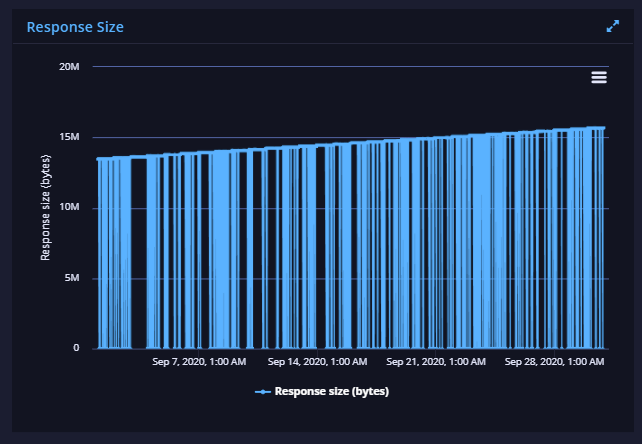Image resolution: width=642 pixels, height=444 pixels.
Task: Click the 20M y-axis value
Action: coord(69,67)
